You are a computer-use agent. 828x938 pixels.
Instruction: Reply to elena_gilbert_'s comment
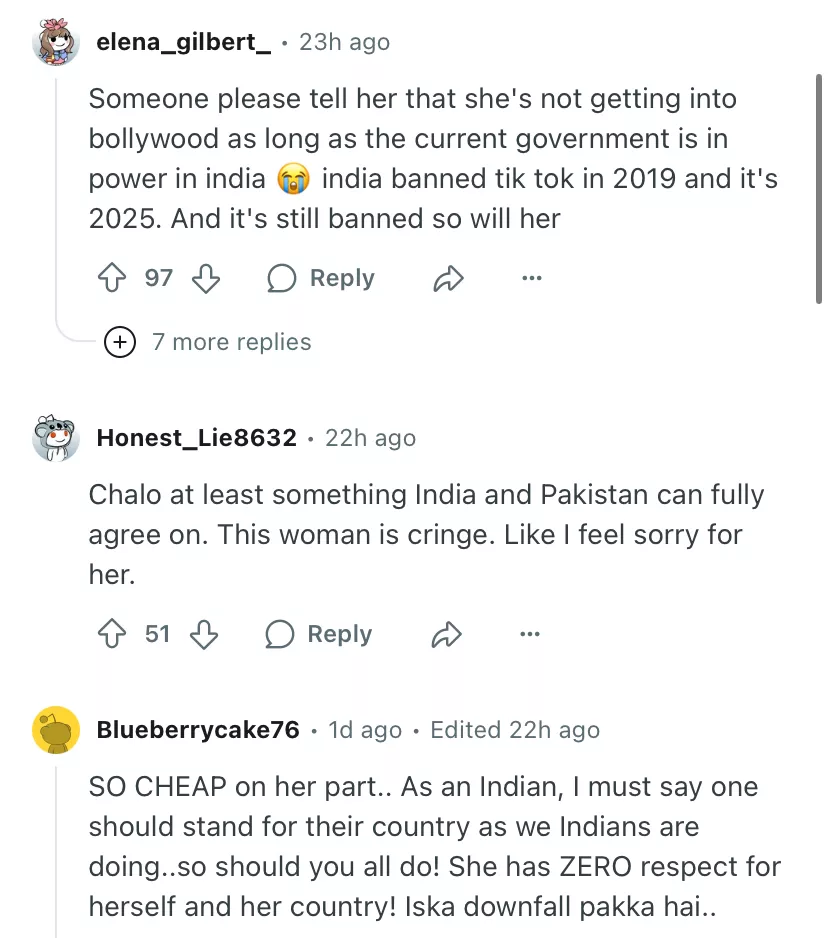pyautogui.click(x=321, y=278)
